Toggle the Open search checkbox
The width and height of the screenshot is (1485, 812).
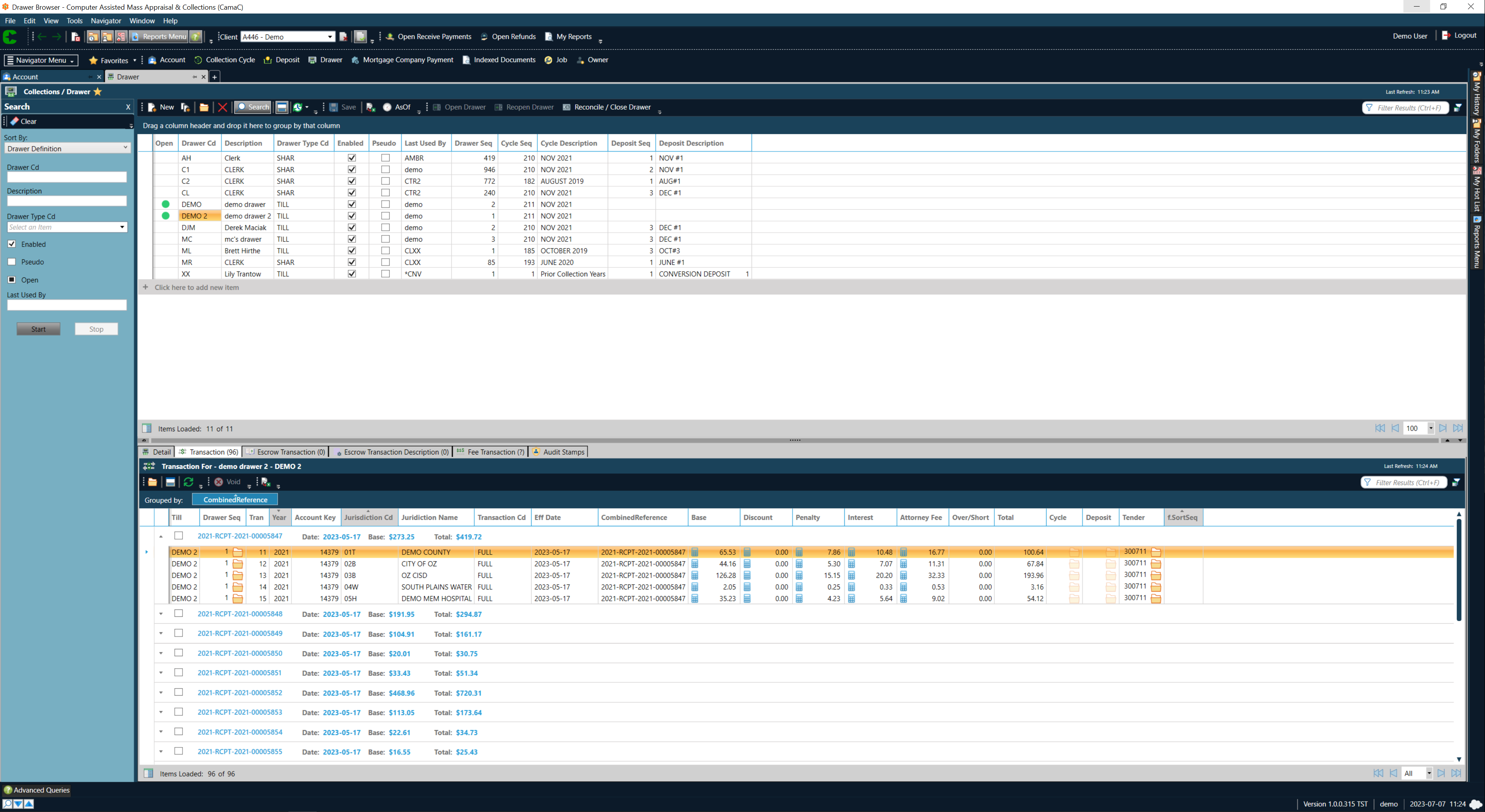pyautogui.click(x=12, y=279)
